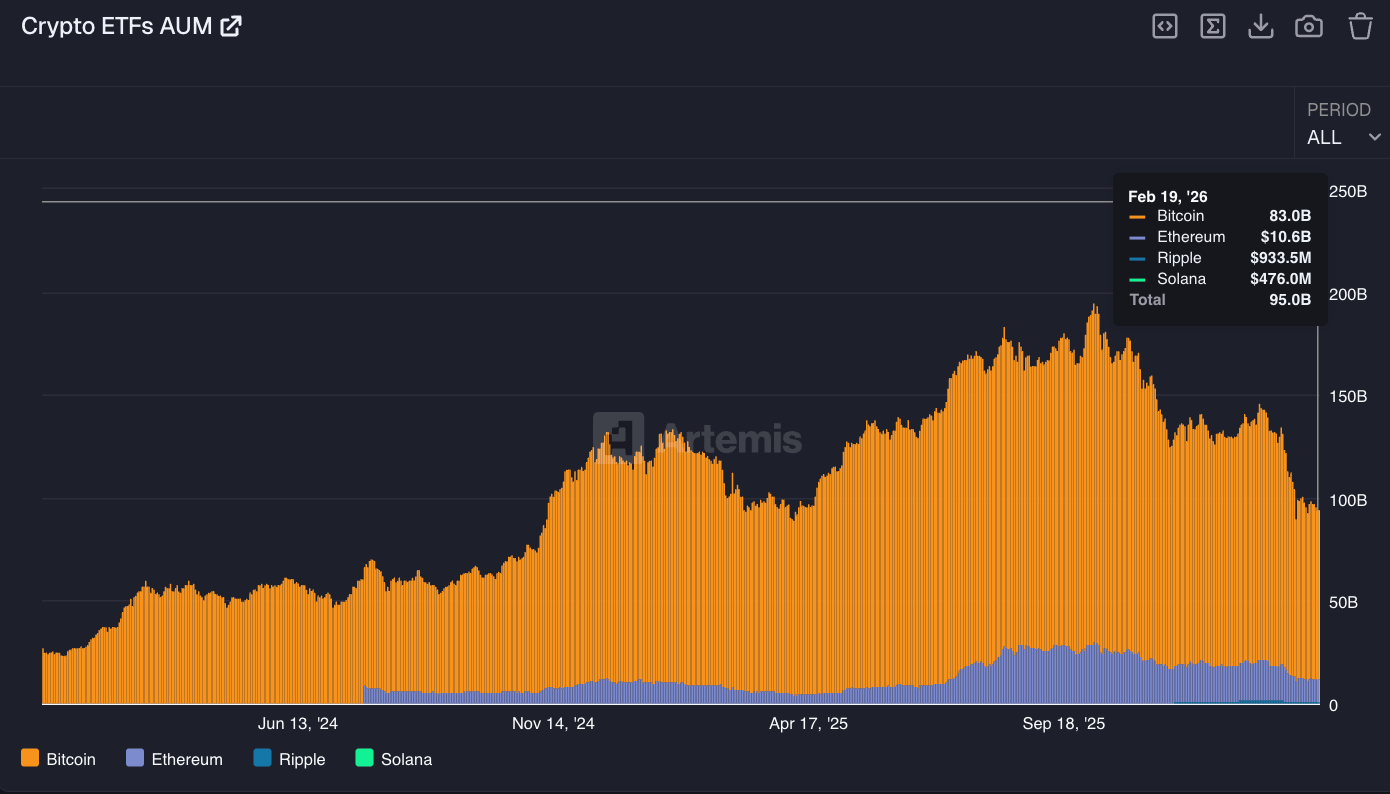1390x794 pixels.
Task: Toggle the Solana series in the legend
Action: pos(394,759)
